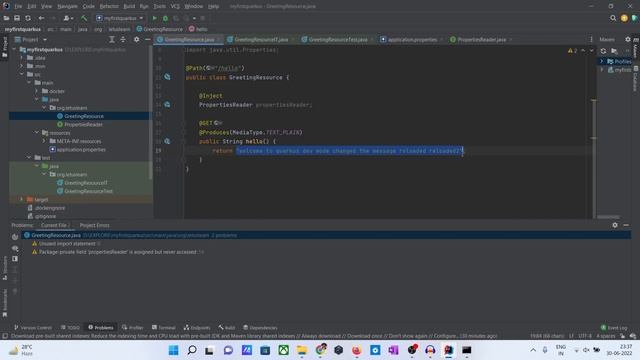
Task: Toggle the Maven side tool window stripe
Action: pos(636,48)
